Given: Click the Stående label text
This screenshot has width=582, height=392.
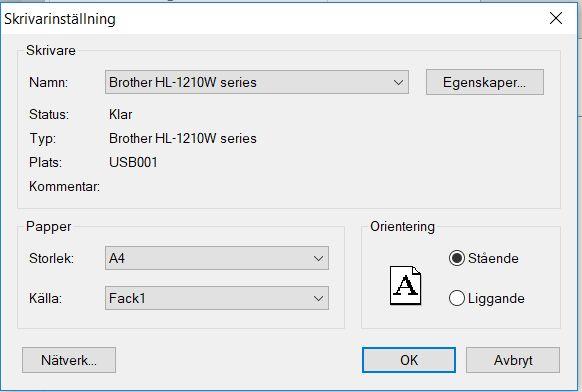Looking at the screenshot, I should pos(493,258).
